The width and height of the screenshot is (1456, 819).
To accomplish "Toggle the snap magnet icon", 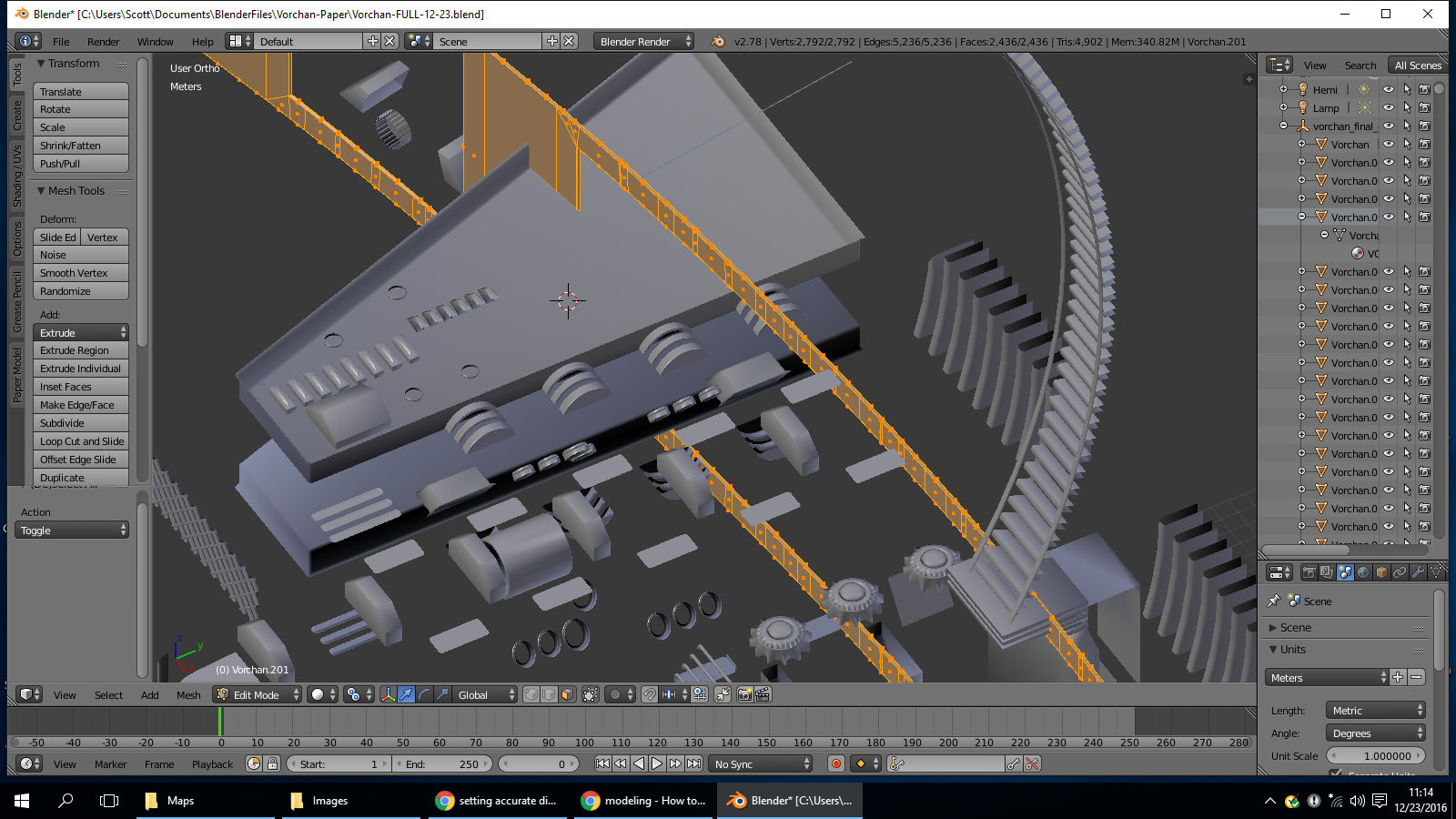I will tap(649, 694).
